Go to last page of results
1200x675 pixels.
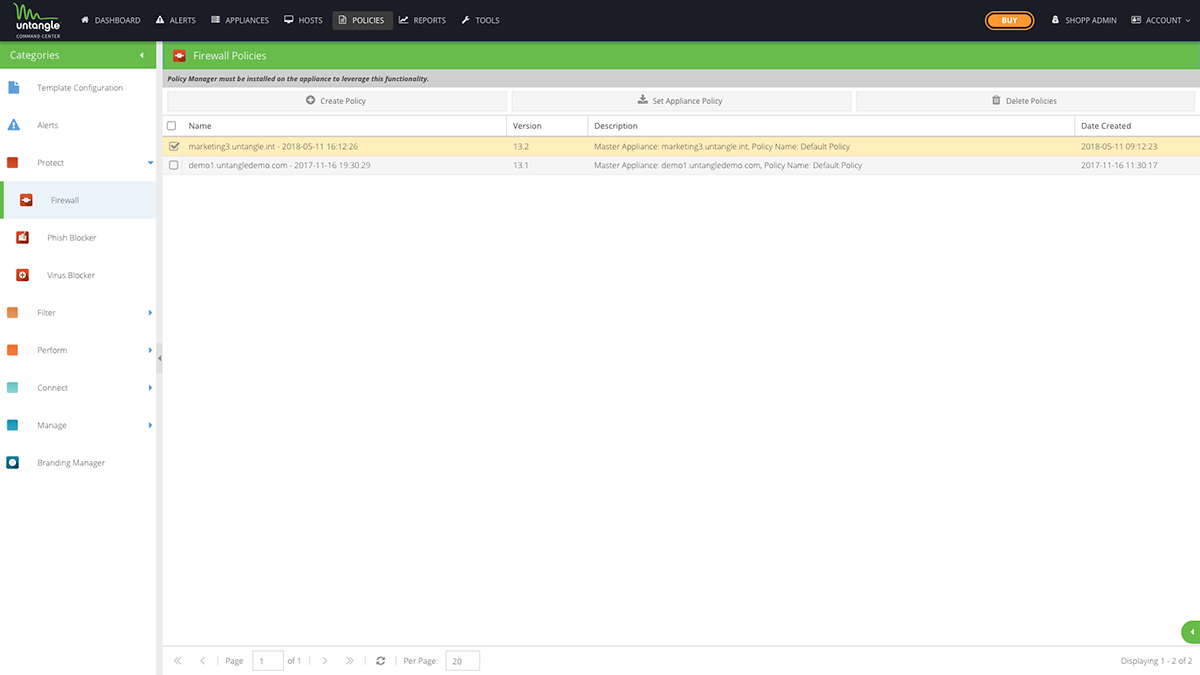pyautogui.click(x=349, y=661)
